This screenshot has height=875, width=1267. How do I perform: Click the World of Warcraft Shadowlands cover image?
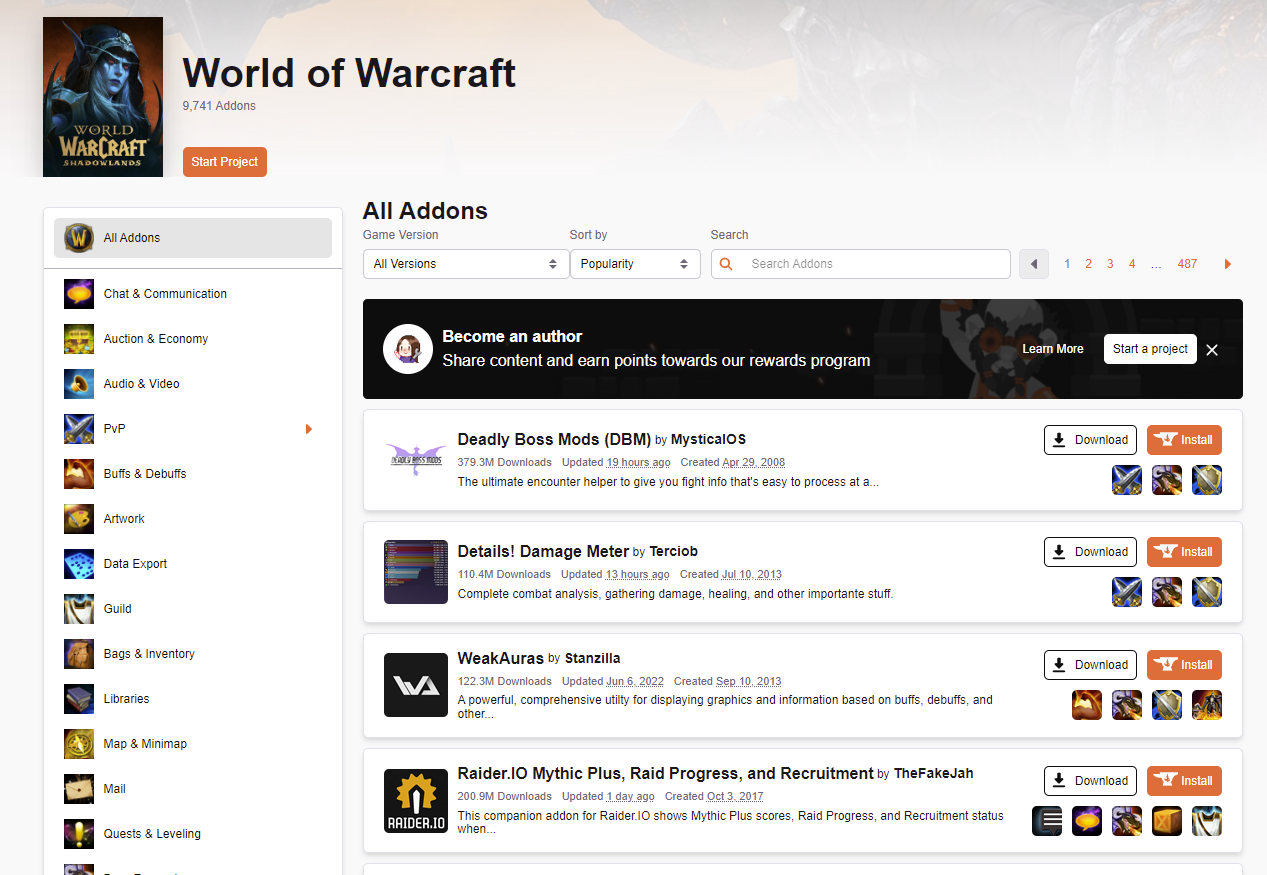coord(103,97)
